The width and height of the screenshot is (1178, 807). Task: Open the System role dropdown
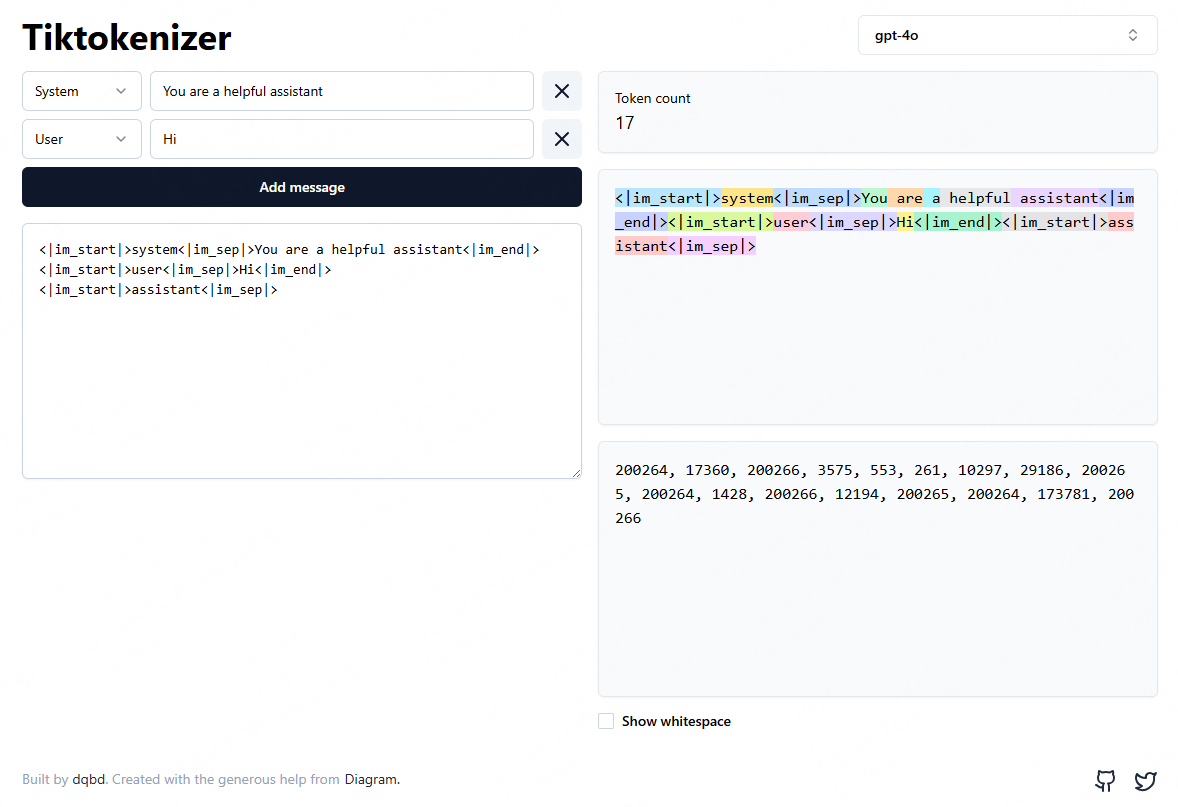pos(82,91)
